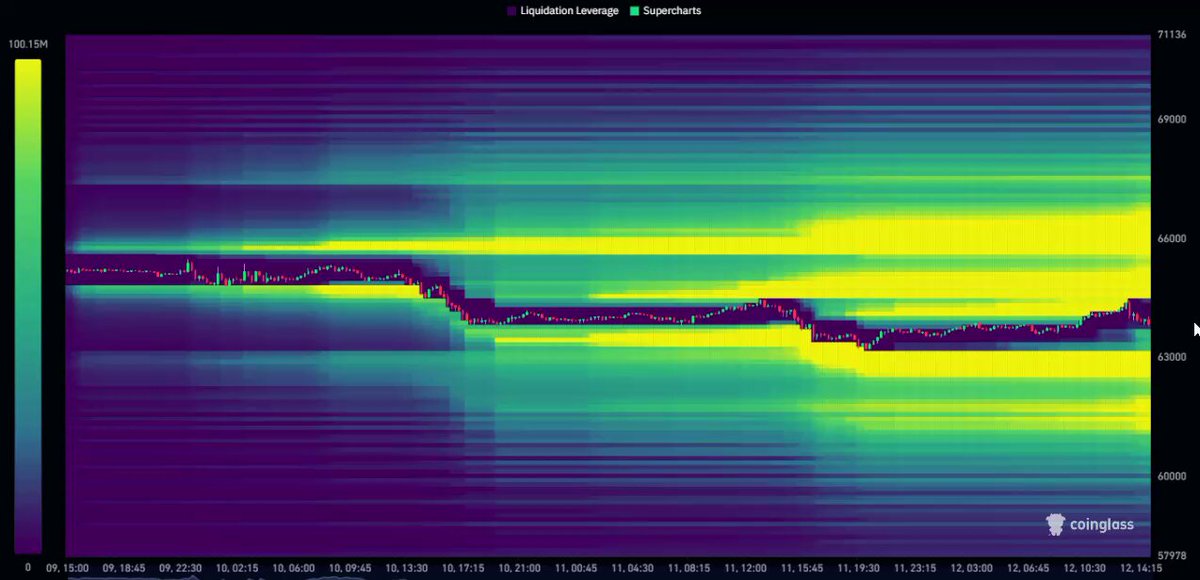Click the 0 minimum value under the color scale
The image size is (1200, 580).
[28, 567]
